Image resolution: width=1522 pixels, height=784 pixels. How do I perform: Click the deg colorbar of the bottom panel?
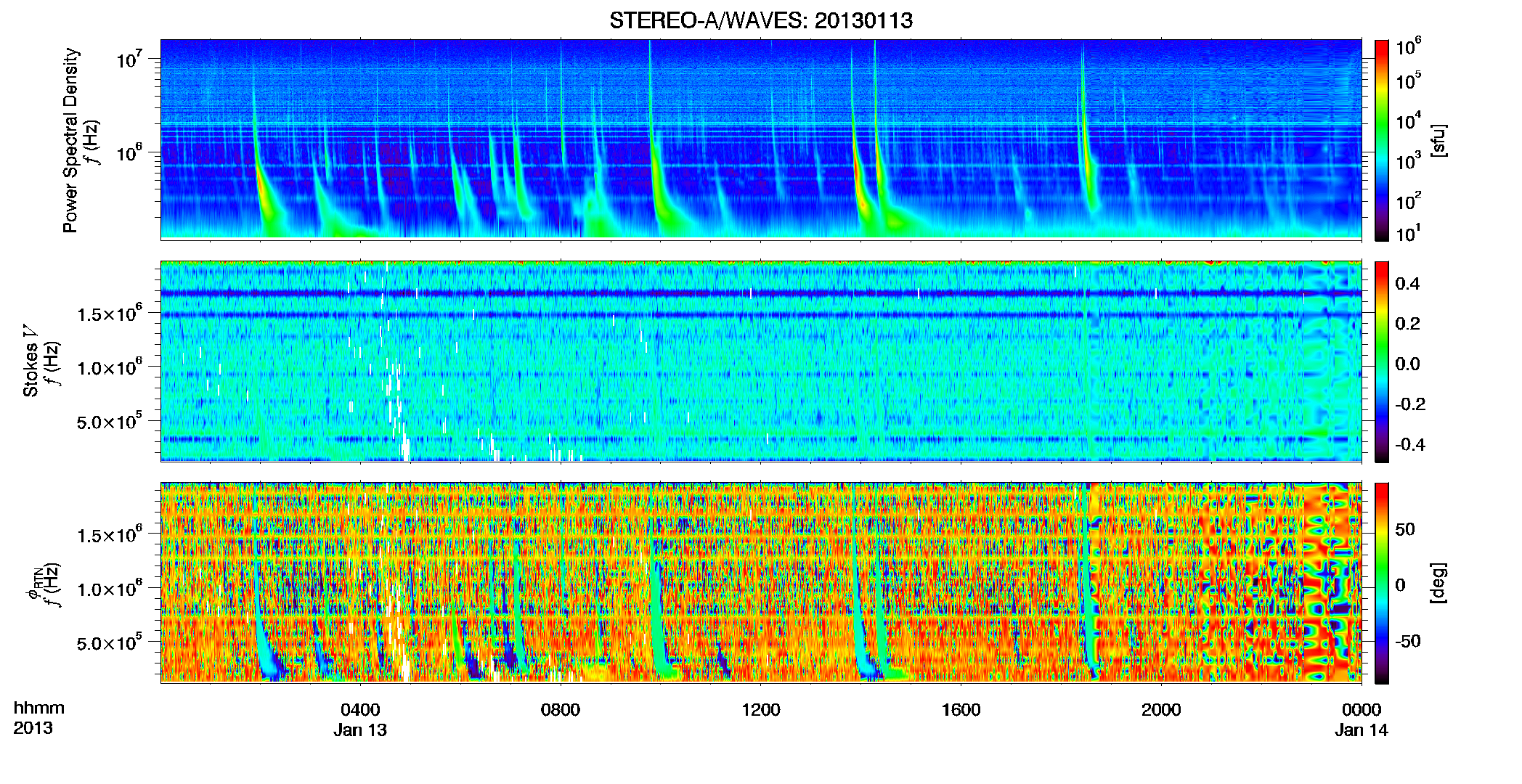(x=1382, y=583)
